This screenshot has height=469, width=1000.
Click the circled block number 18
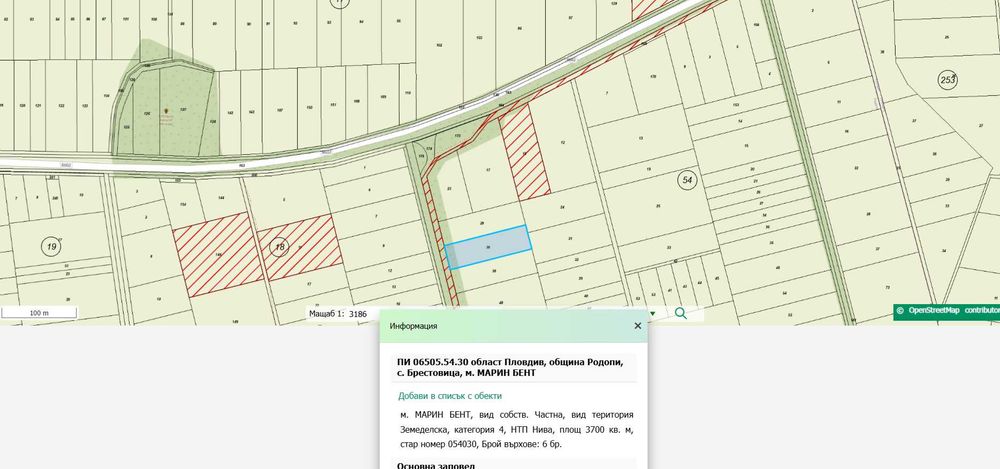[278, 246]
